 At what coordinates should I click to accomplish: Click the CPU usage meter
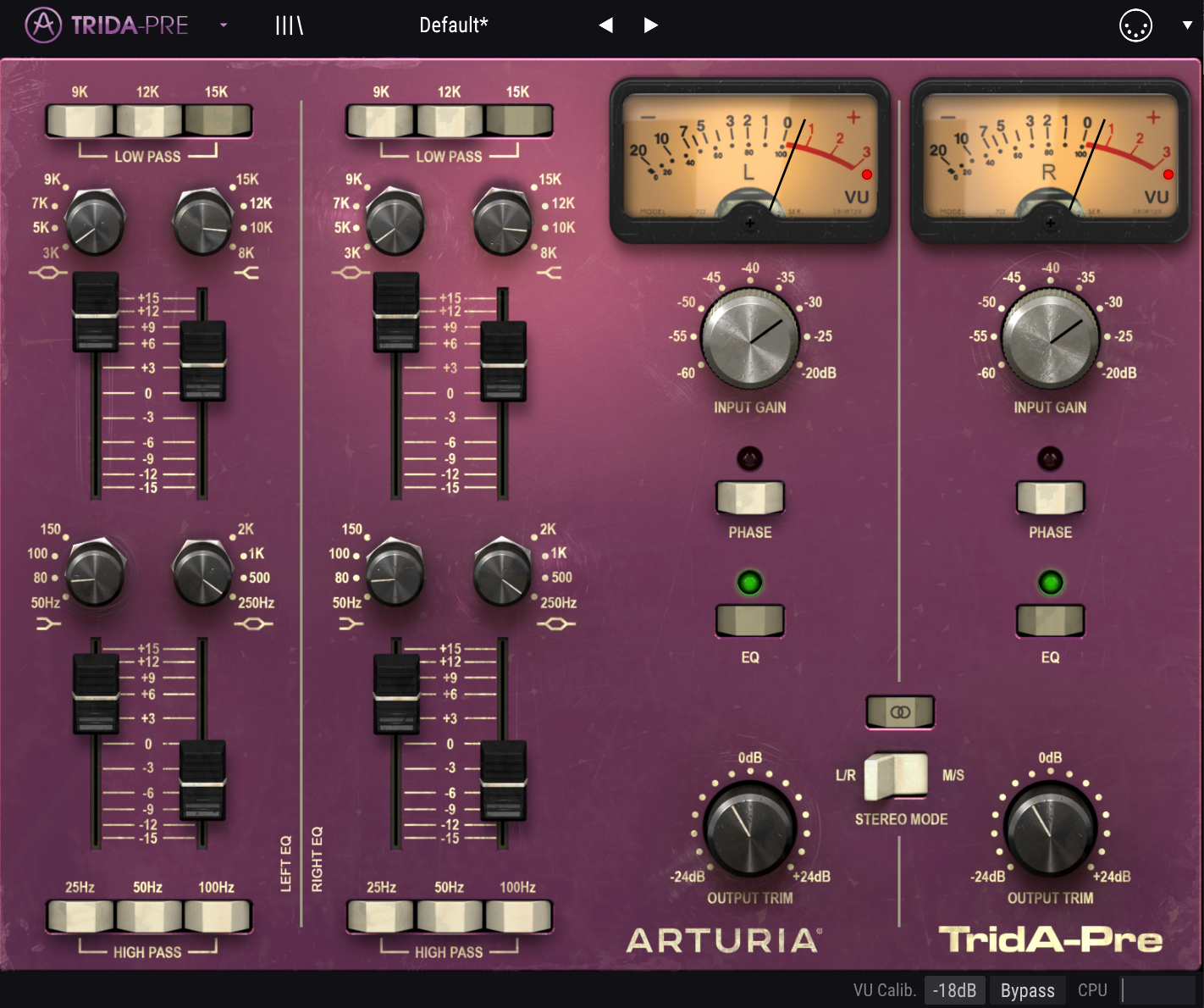[x=1158, y=990]
